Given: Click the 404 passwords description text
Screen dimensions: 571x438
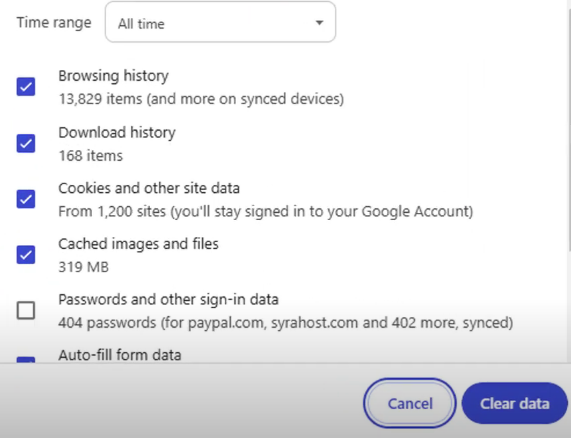Looking at the screenshot, I should [286, 323].
